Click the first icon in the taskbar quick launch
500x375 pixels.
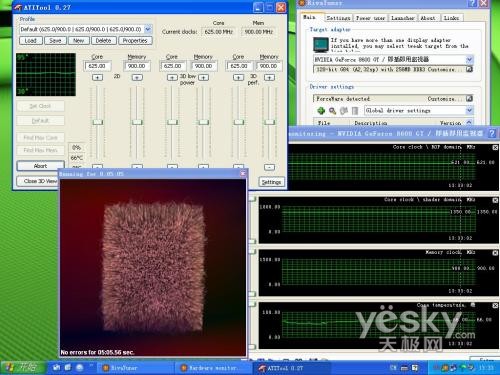56,367
